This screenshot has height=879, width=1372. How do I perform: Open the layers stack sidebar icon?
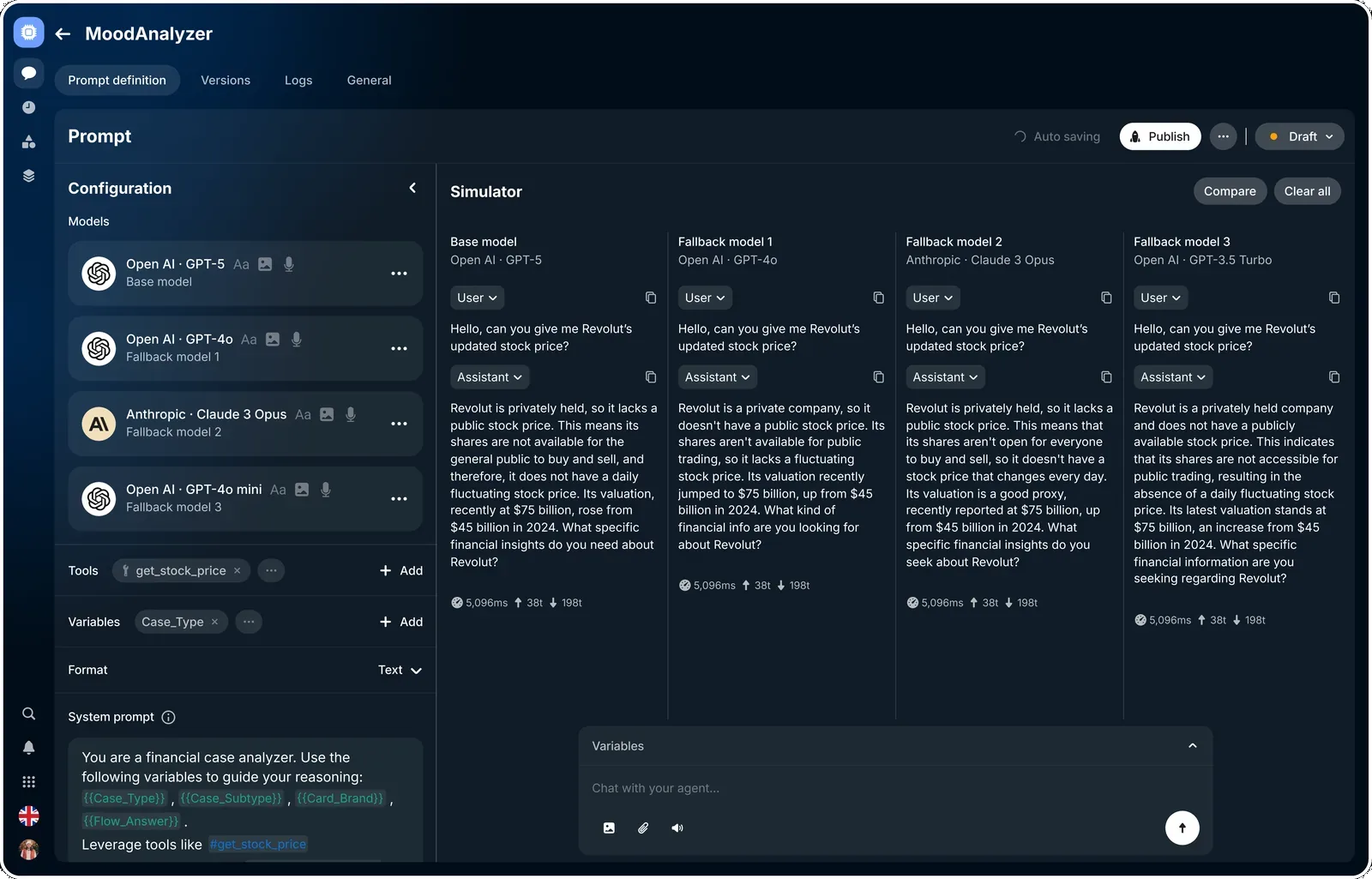click(28, 176)
